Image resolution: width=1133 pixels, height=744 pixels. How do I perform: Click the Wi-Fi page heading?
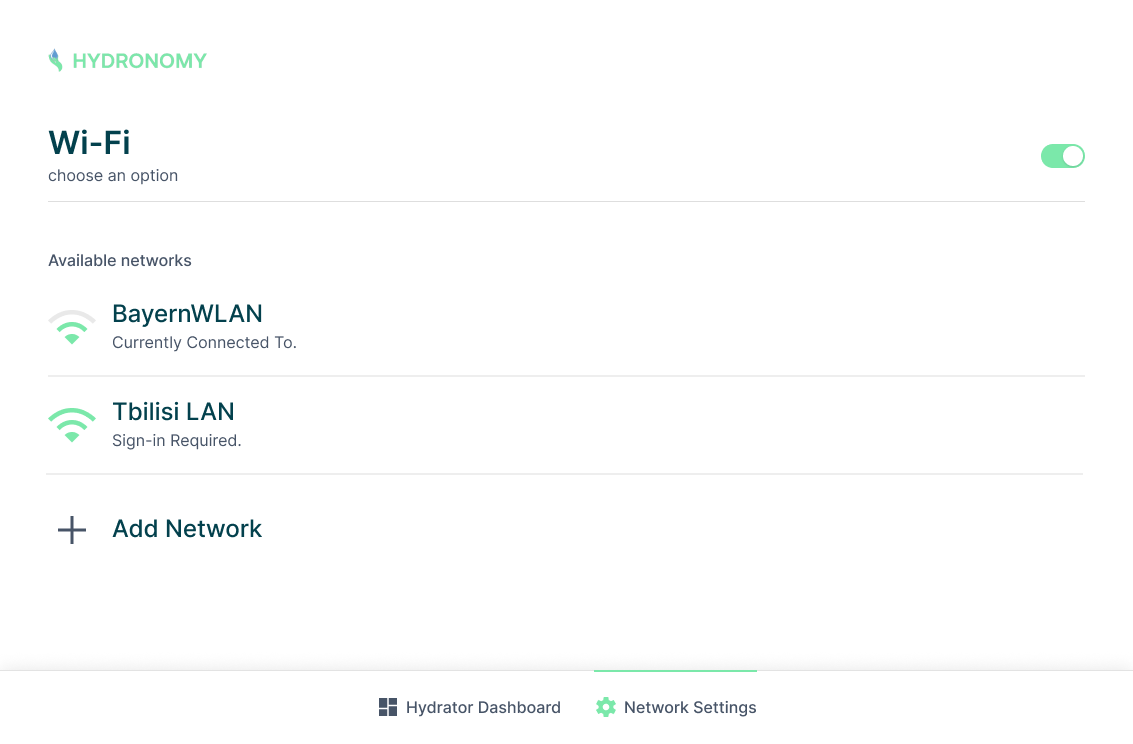tap(89, 143)
